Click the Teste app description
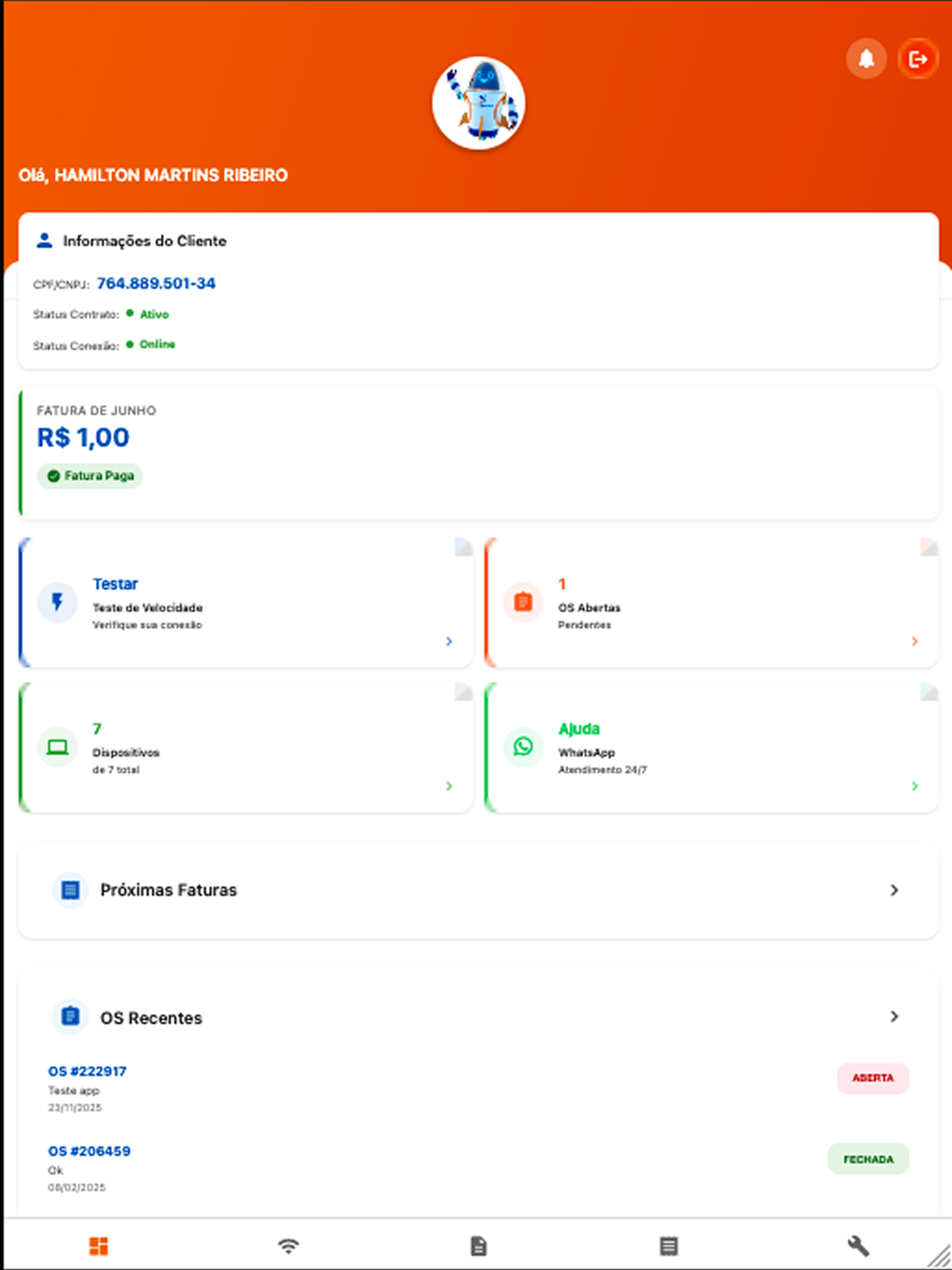The width and height of the screenshot is (952, 1270). (x=73, y=1090)
